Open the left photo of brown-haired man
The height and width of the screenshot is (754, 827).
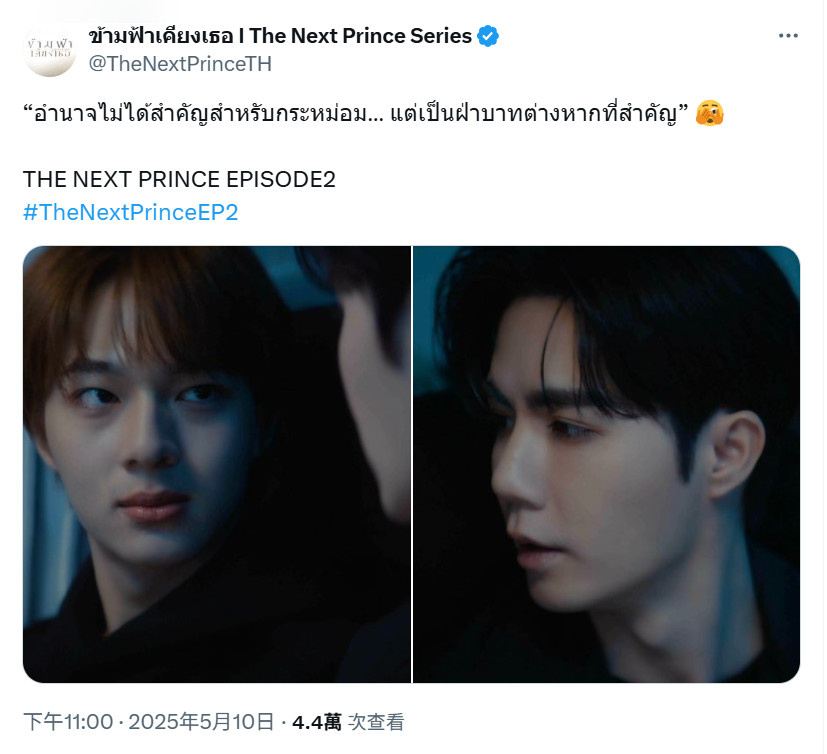tap(217, 464)
